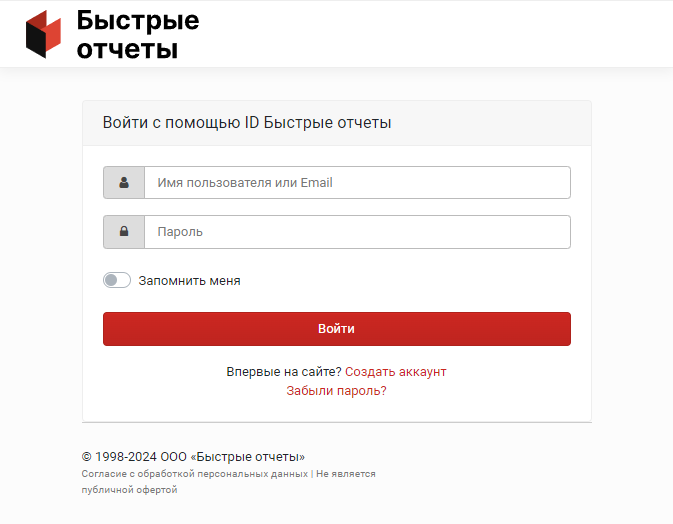Screen dimensions: 673x524
Task: Click blank space in the gray form header, right of the title
Action: [x=490, y=123]
